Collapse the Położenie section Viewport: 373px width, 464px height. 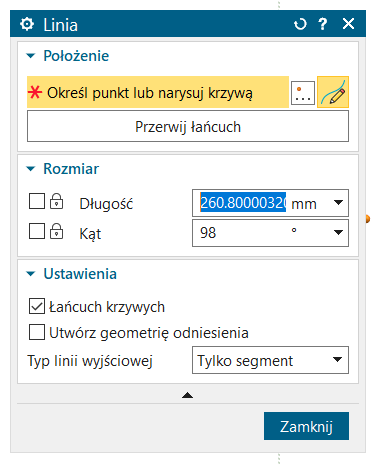tap(31, 56)
